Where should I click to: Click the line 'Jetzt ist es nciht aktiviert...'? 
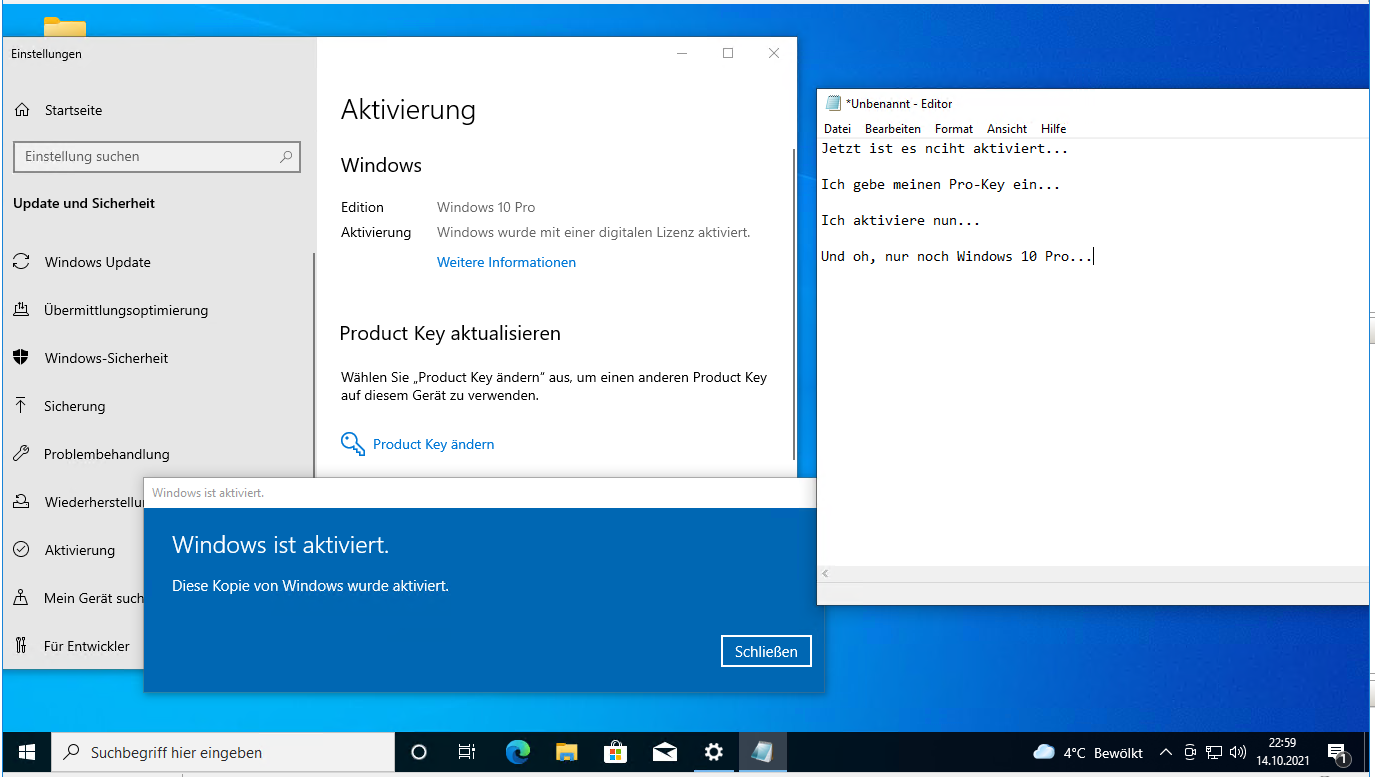(x=944, y=148)
